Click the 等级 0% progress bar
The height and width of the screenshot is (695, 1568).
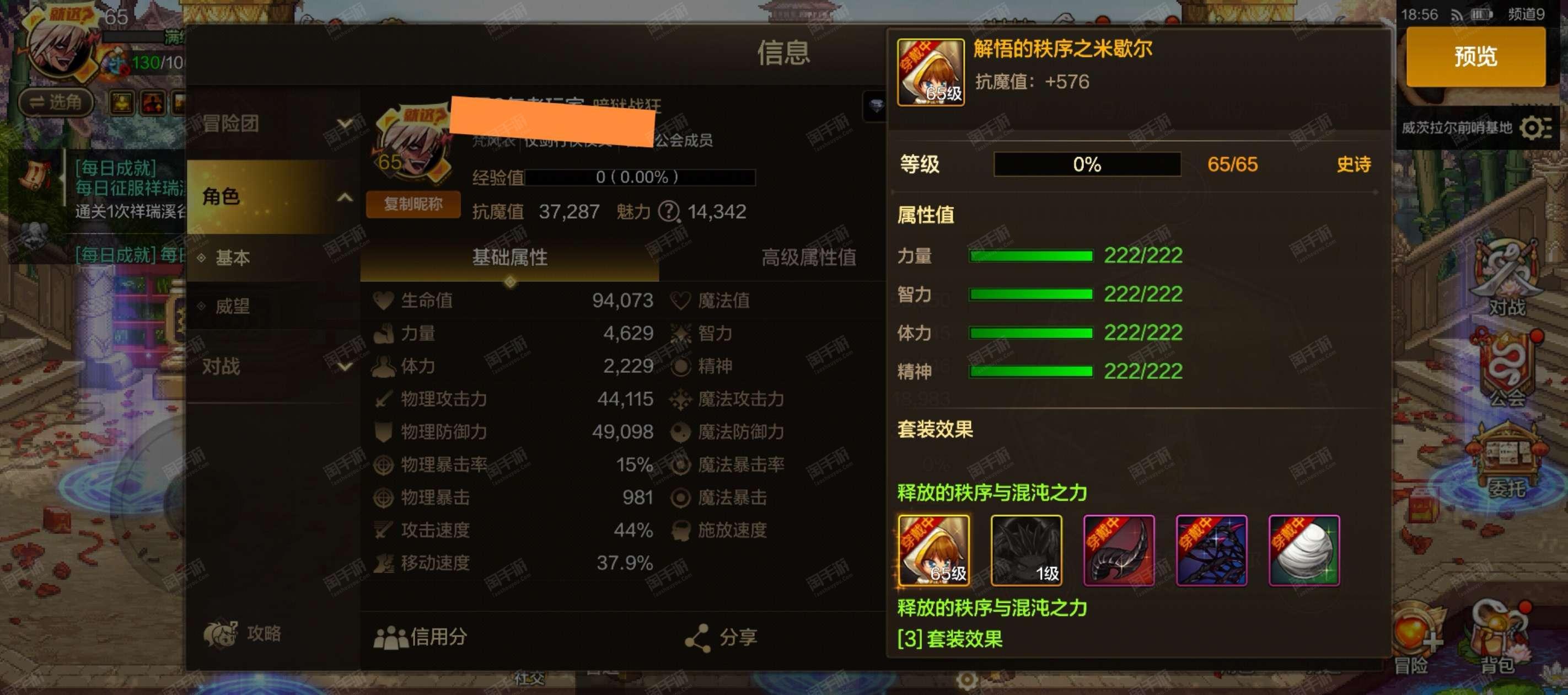[1087, 164]
